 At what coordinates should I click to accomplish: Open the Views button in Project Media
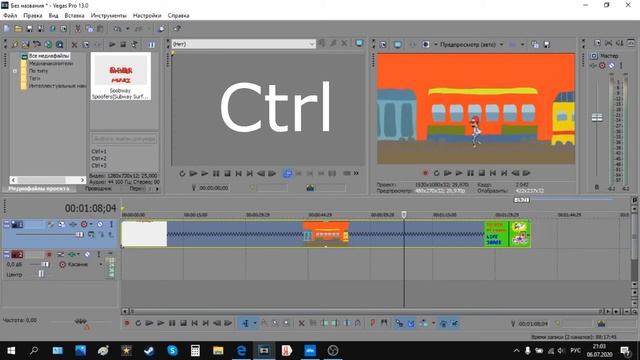[151, 44]
